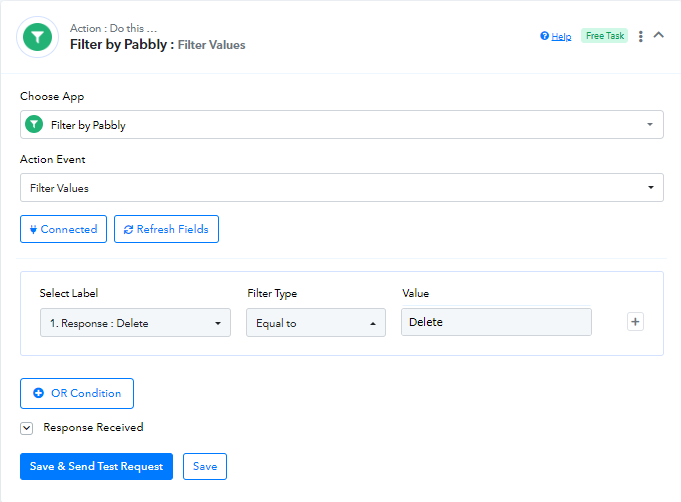Image resolution: width=681 pixels, height=502 pixels.
Task: Click the Connected button
Action: coord(63,229)
